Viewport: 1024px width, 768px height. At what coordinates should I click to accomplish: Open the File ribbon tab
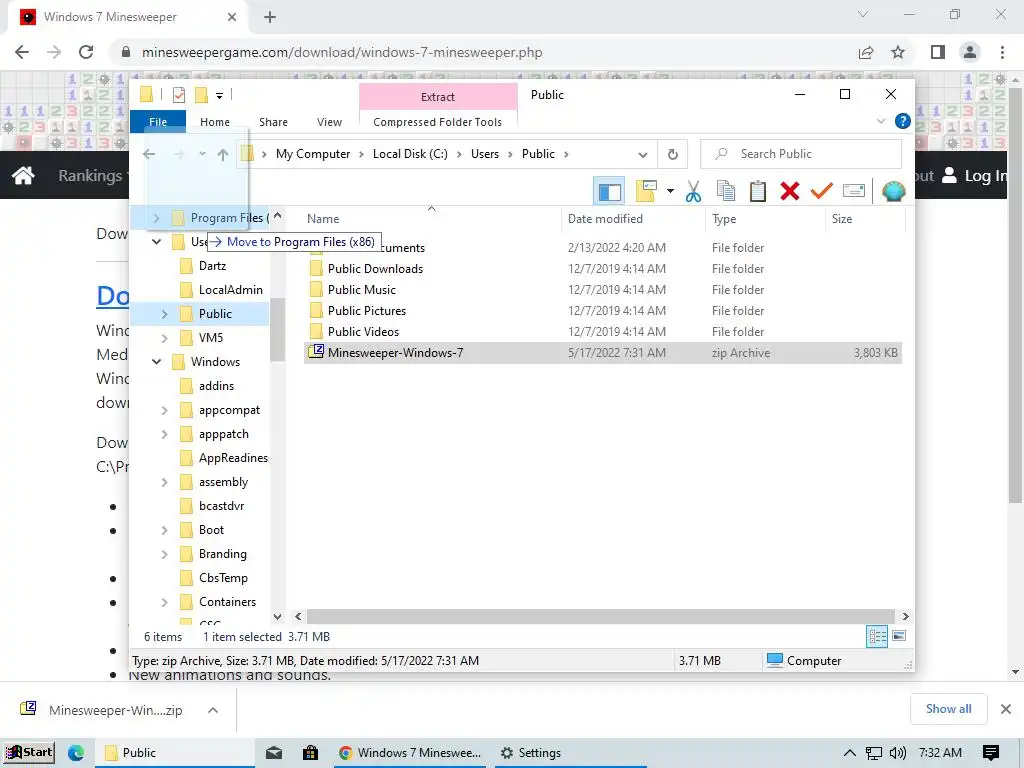tap(158, 122)
